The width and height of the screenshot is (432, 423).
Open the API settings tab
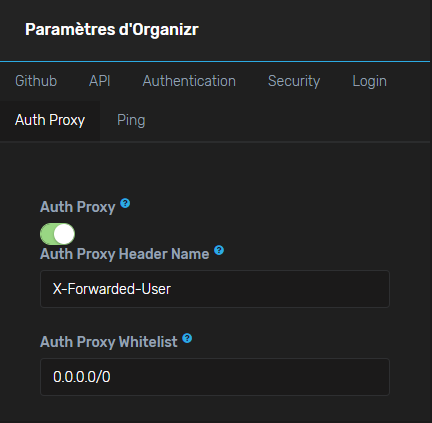pos(100,81)
